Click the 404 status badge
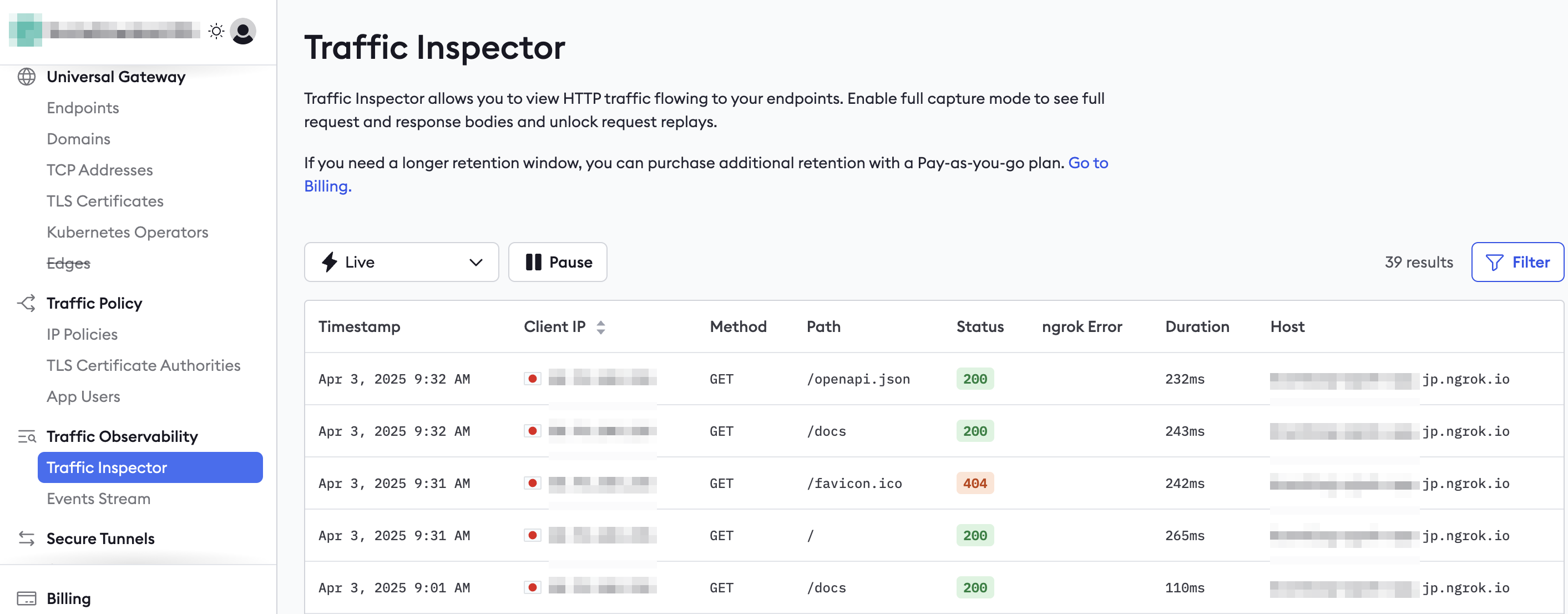 coord(974,483)
